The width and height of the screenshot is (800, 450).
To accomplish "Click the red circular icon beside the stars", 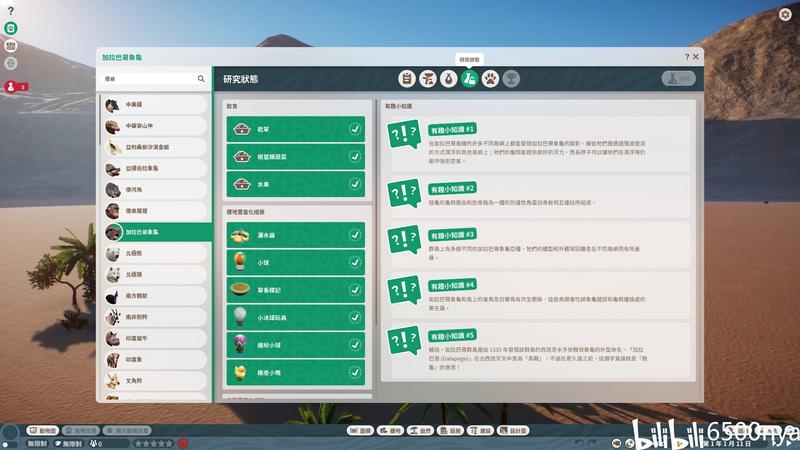I will 183,443.
